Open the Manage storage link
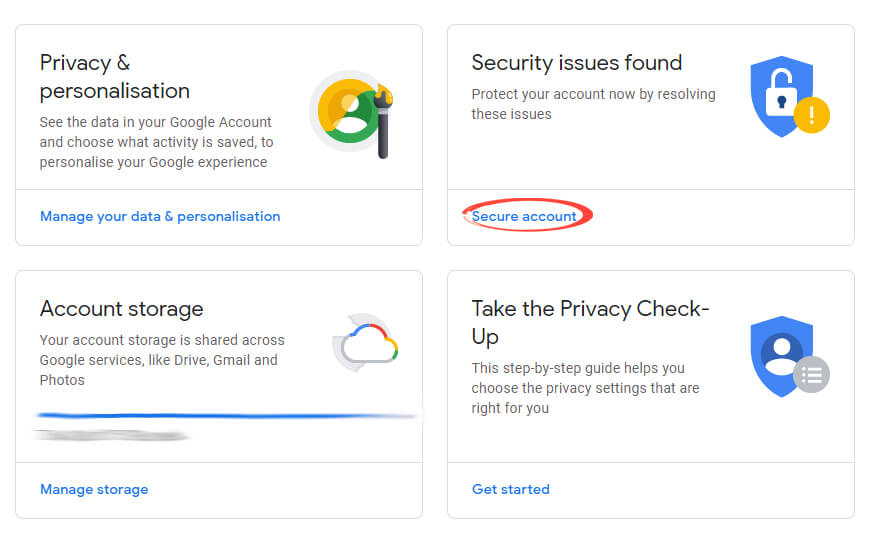 pyautogui.click(x=94, y=489)
